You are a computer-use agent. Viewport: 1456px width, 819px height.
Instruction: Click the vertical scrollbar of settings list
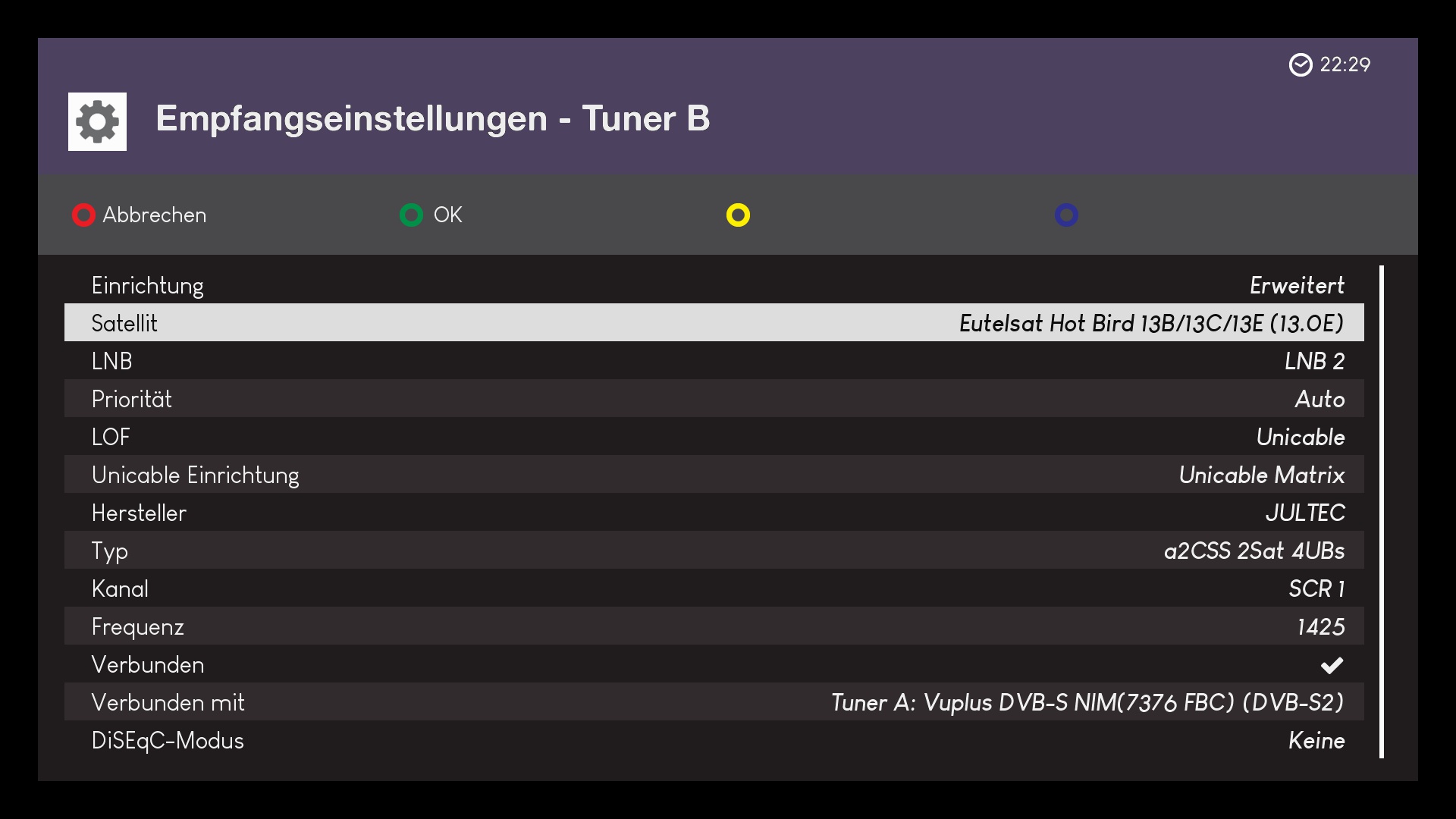[x=1382, y=511]
